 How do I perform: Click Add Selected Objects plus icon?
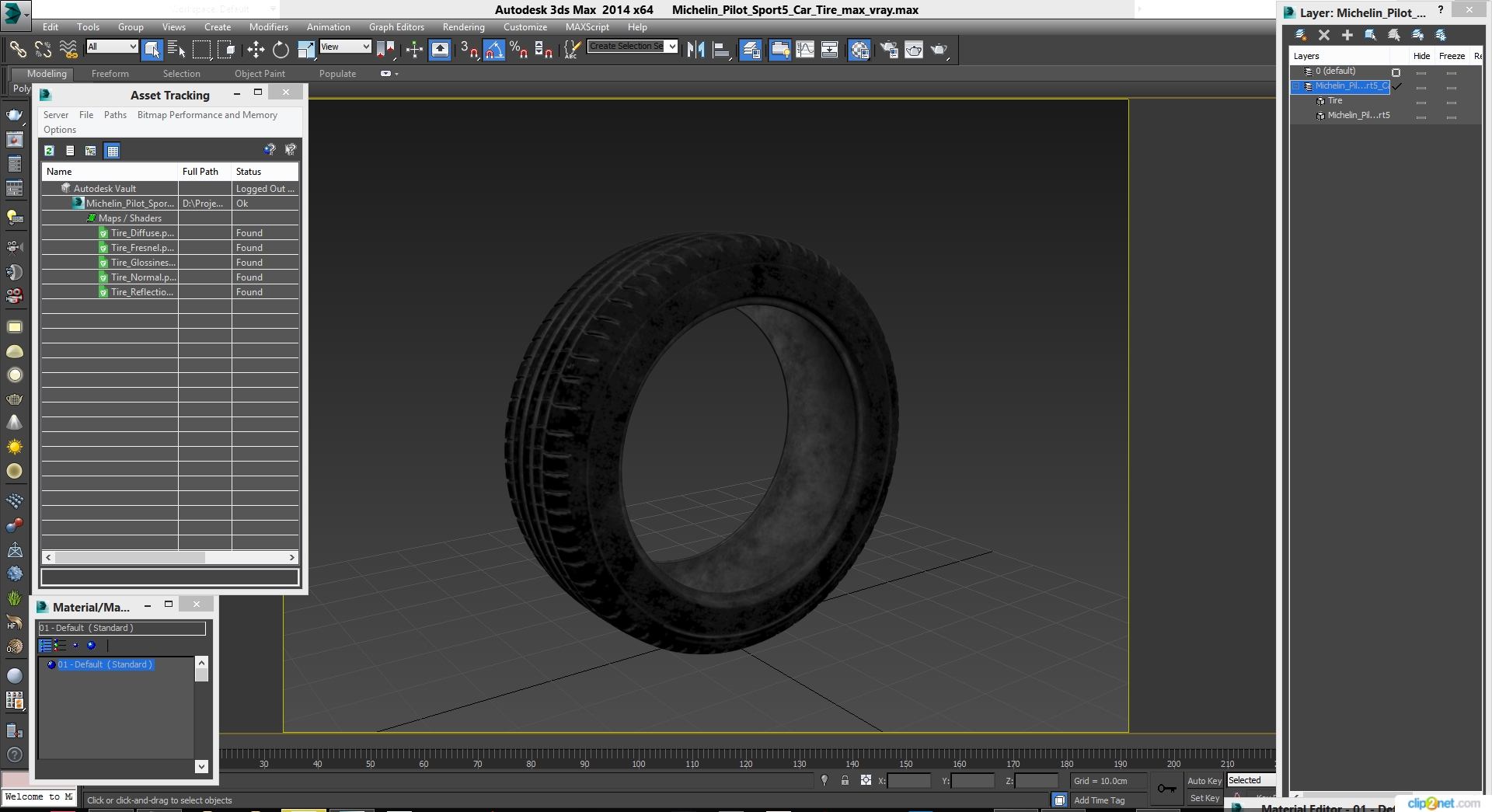(x=1347, y=35)
